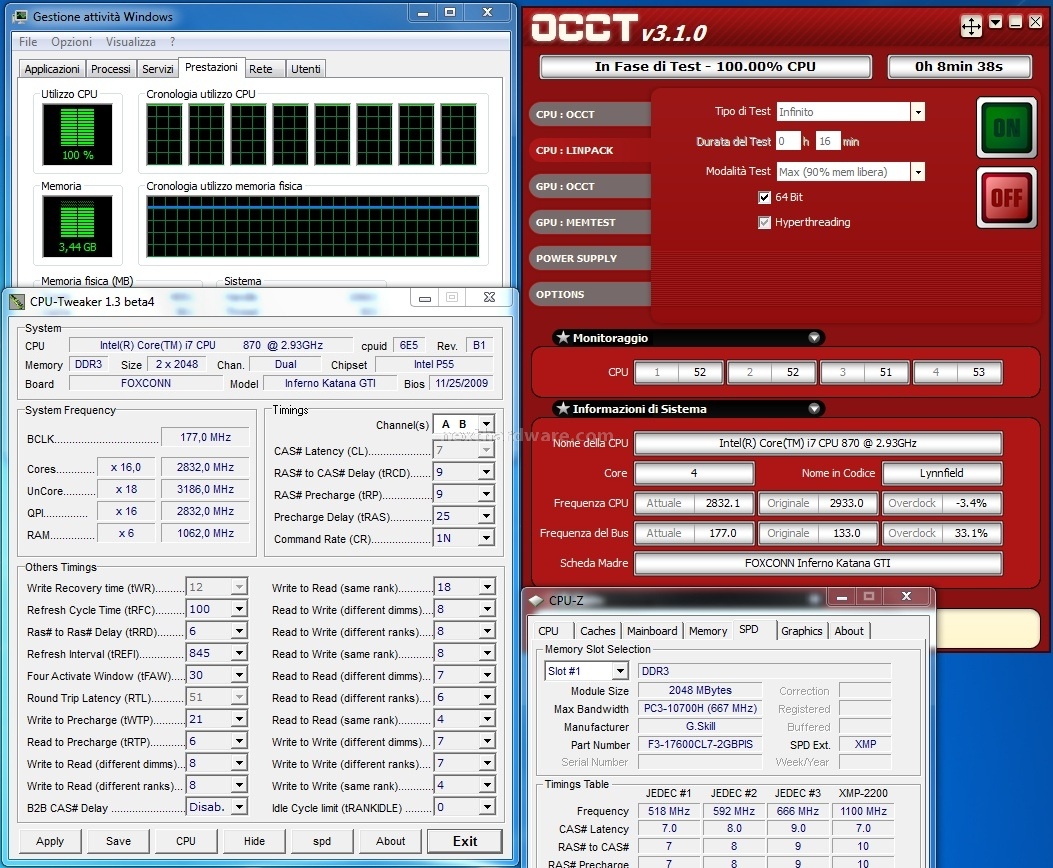Viewport: 1053px width, 868px height.
Task: Open the Visualizza menu
Action: [x=130, y=42]
